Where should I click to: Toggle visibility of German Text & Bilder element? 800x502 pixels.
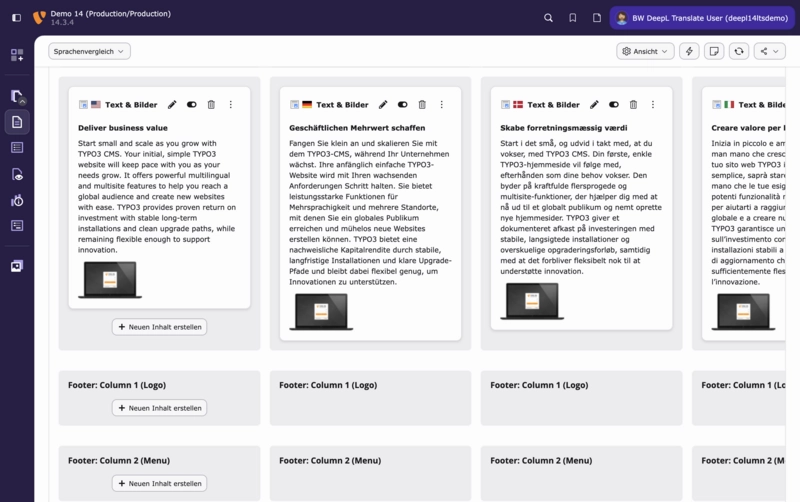tap(403, 105)
